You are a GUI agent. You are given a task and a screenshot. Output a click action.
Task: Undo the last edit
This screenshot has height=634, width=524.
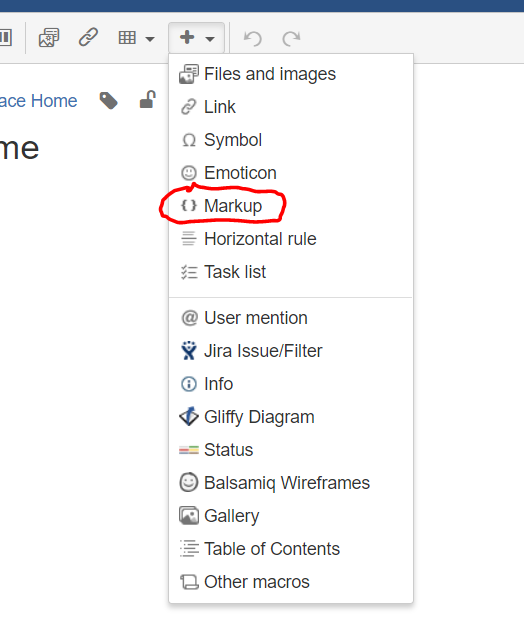[253, 38]
